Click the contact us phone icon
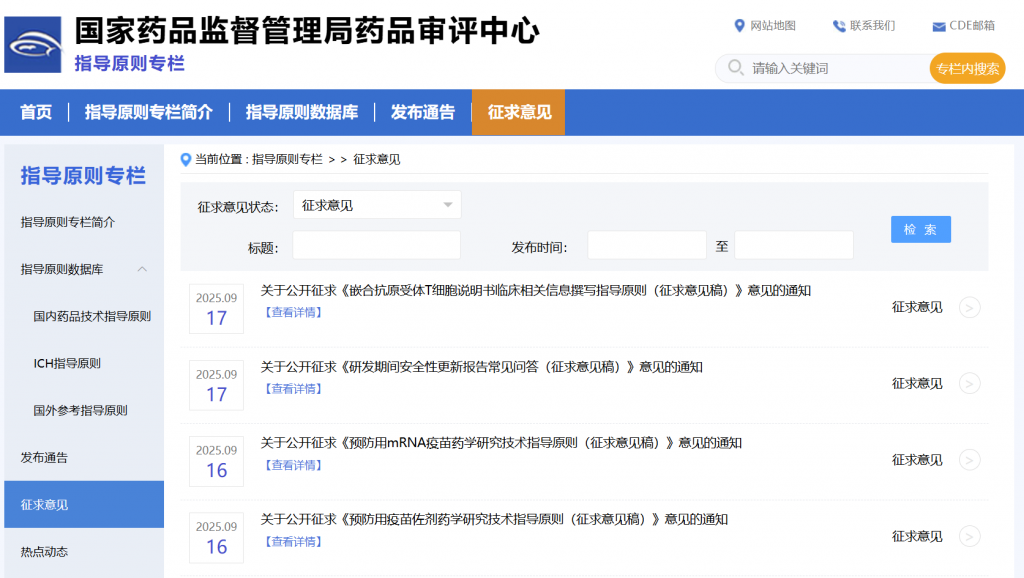 coord(839,25)
